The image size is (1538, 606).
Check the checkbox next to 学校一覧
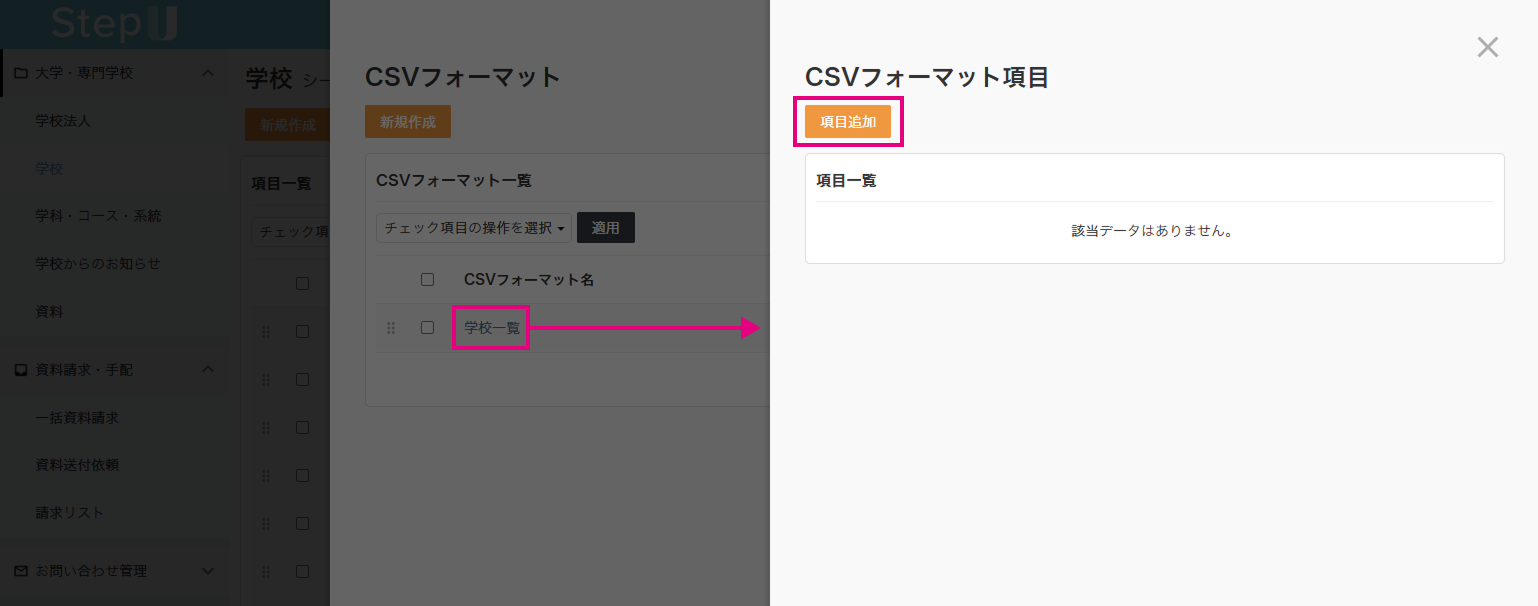[x=428, y=327]
